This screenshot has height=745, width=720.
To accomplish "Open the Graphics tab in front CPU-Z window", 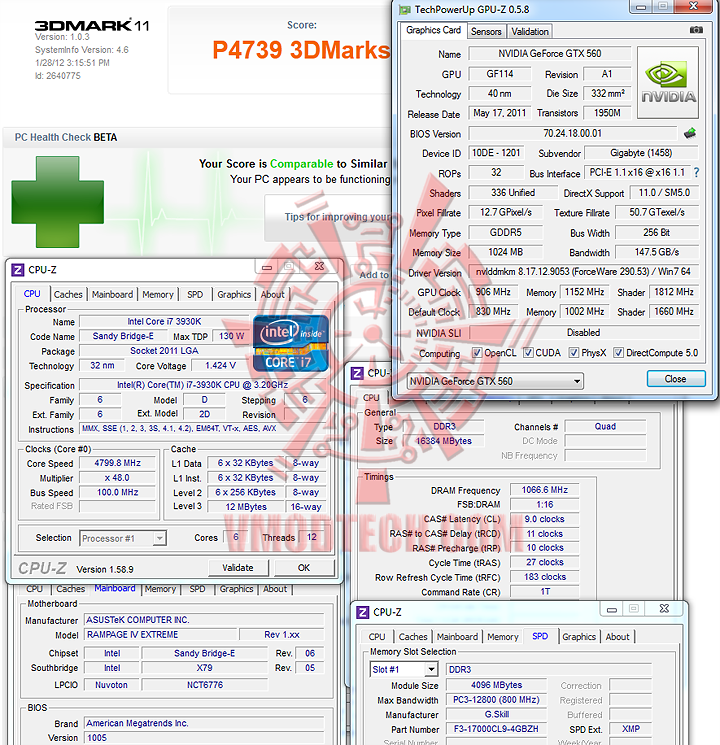I will pos(234,295).
